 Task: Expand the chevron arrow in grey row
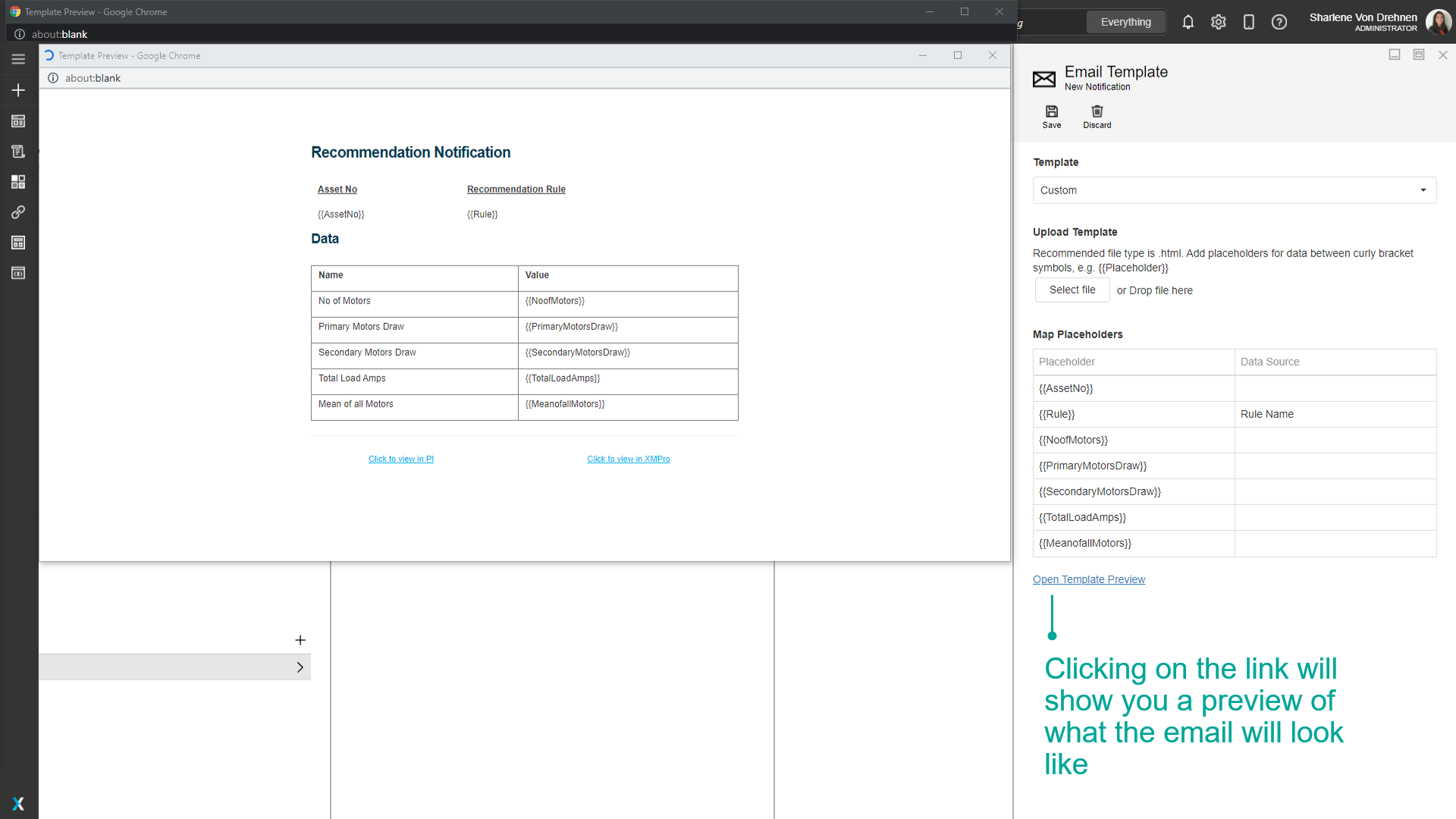click(300, 667)
